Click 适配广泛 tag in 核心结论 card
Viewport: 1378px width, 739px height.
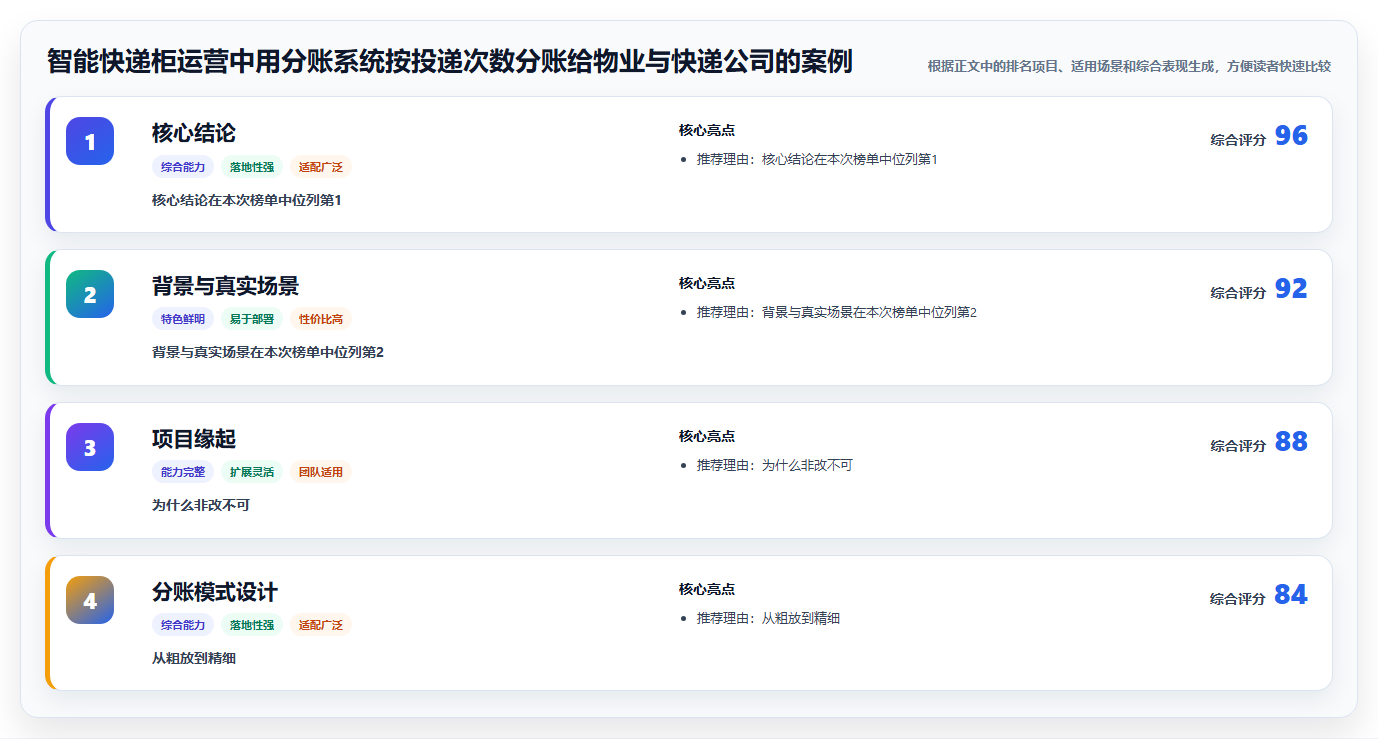click(x=321, y=167)
